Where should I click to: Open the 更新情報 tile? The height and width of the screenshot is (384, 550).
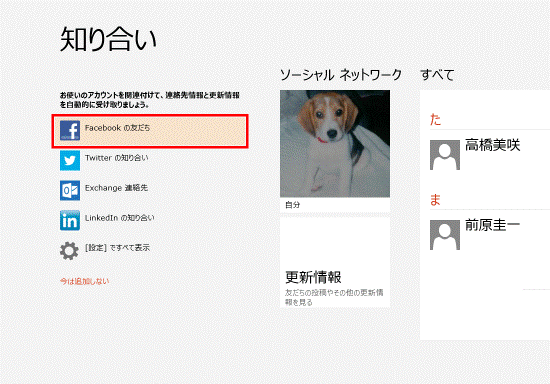point(335,262)
